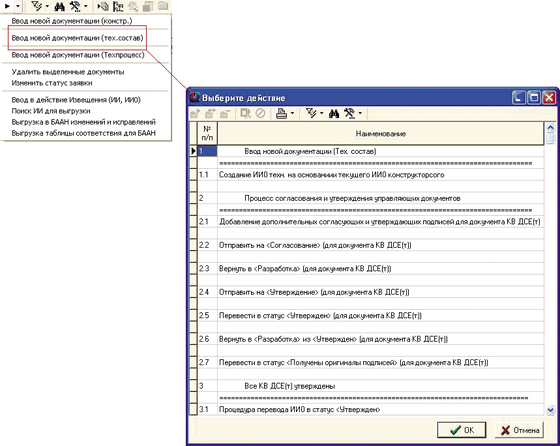Click the greyed-out link icon in the top toolbar
This screenshot has height=446, width=560.
133,6
